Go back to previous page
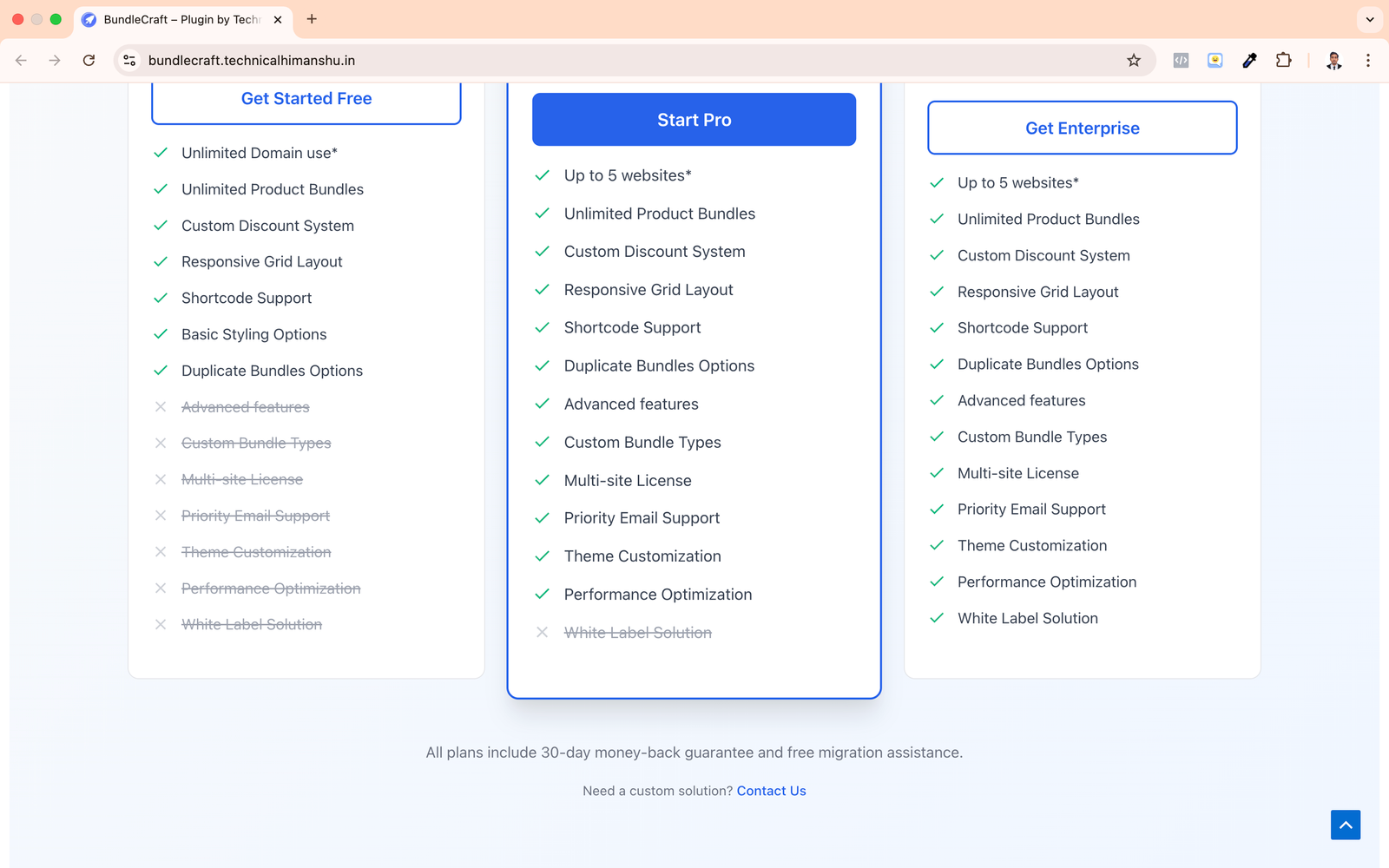The image size is (1389, 868). 21,61
